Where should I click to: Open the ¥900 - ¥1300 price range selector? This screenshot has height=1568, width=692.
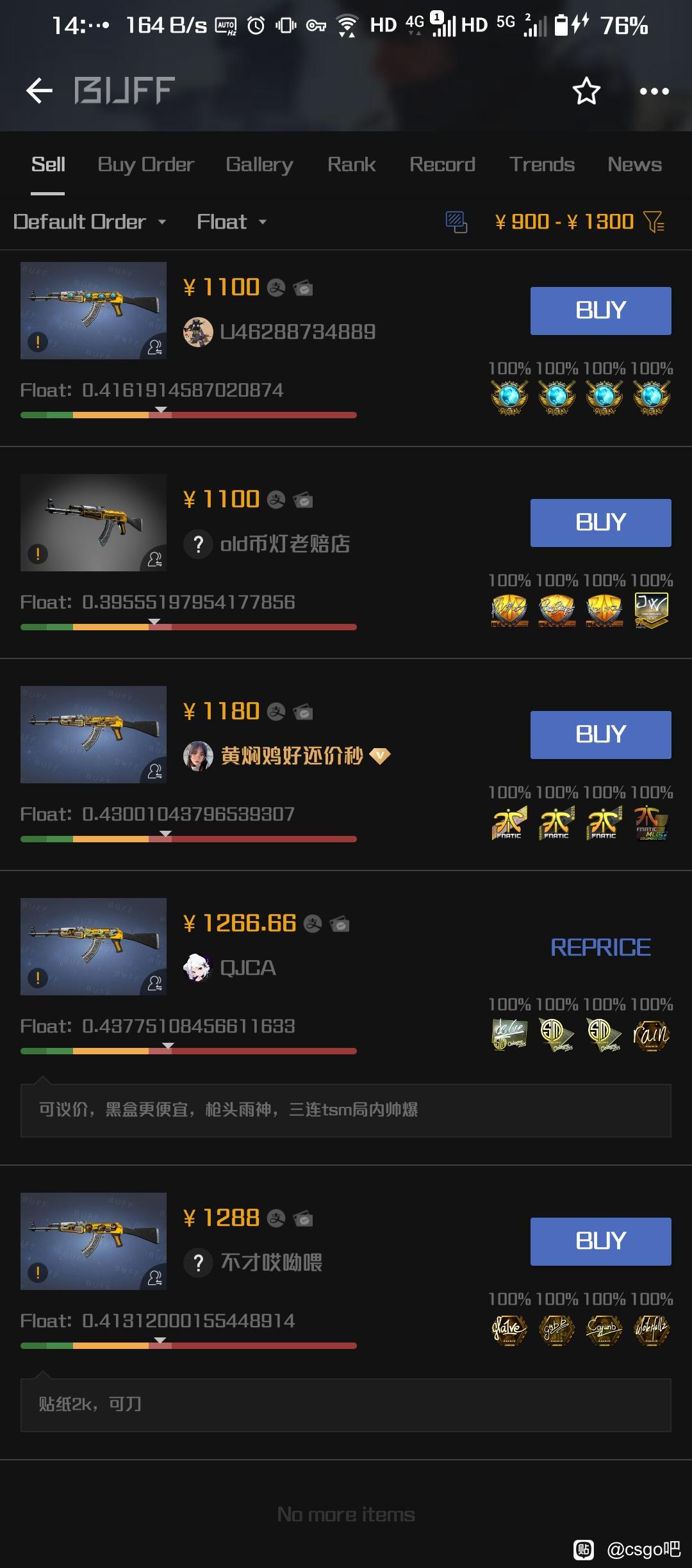point(564,222)
